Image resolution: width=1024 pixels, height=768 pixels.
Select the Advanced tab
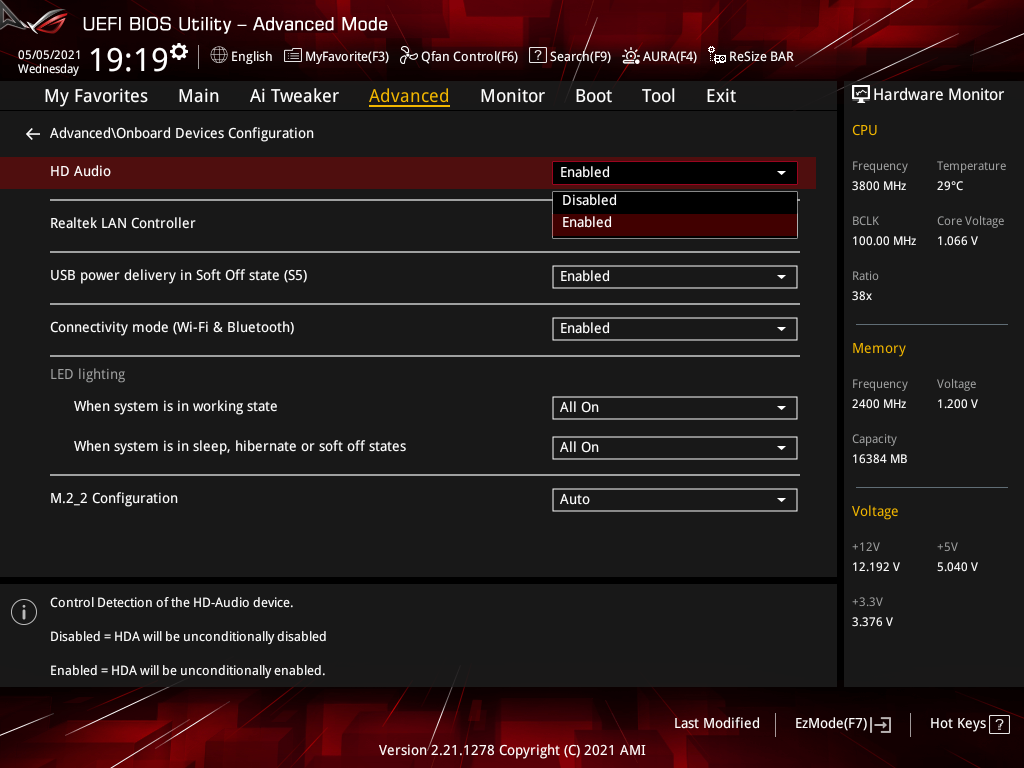tap(409, 96)
